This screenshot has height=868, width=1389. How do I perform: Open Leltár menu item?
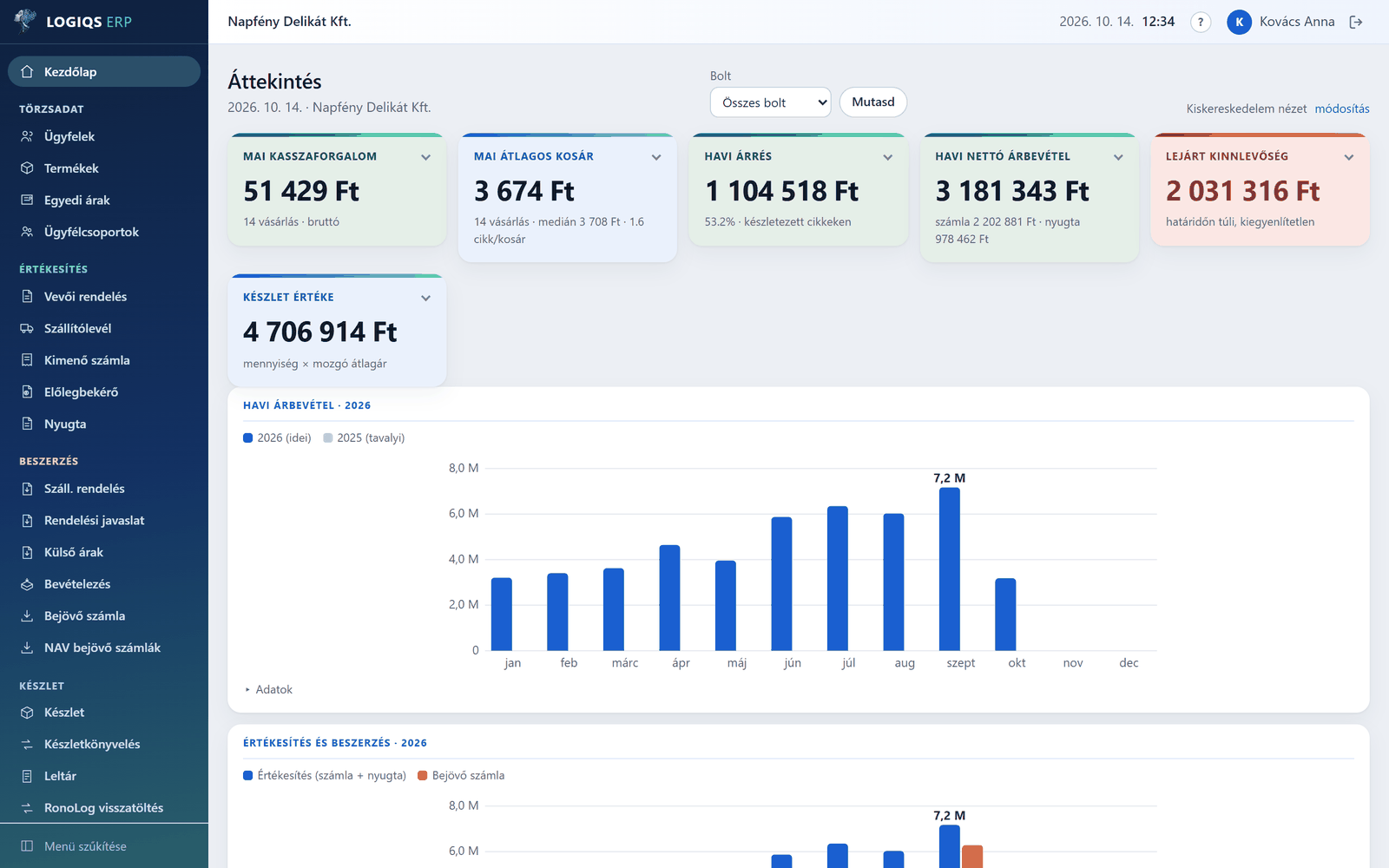coord(104,776)
